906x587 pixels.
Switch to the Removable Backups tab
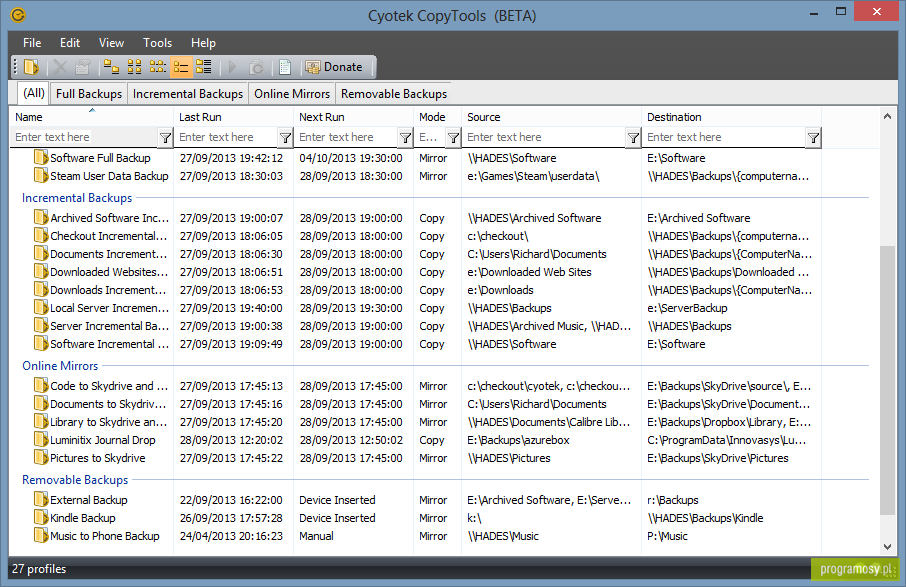394,94
